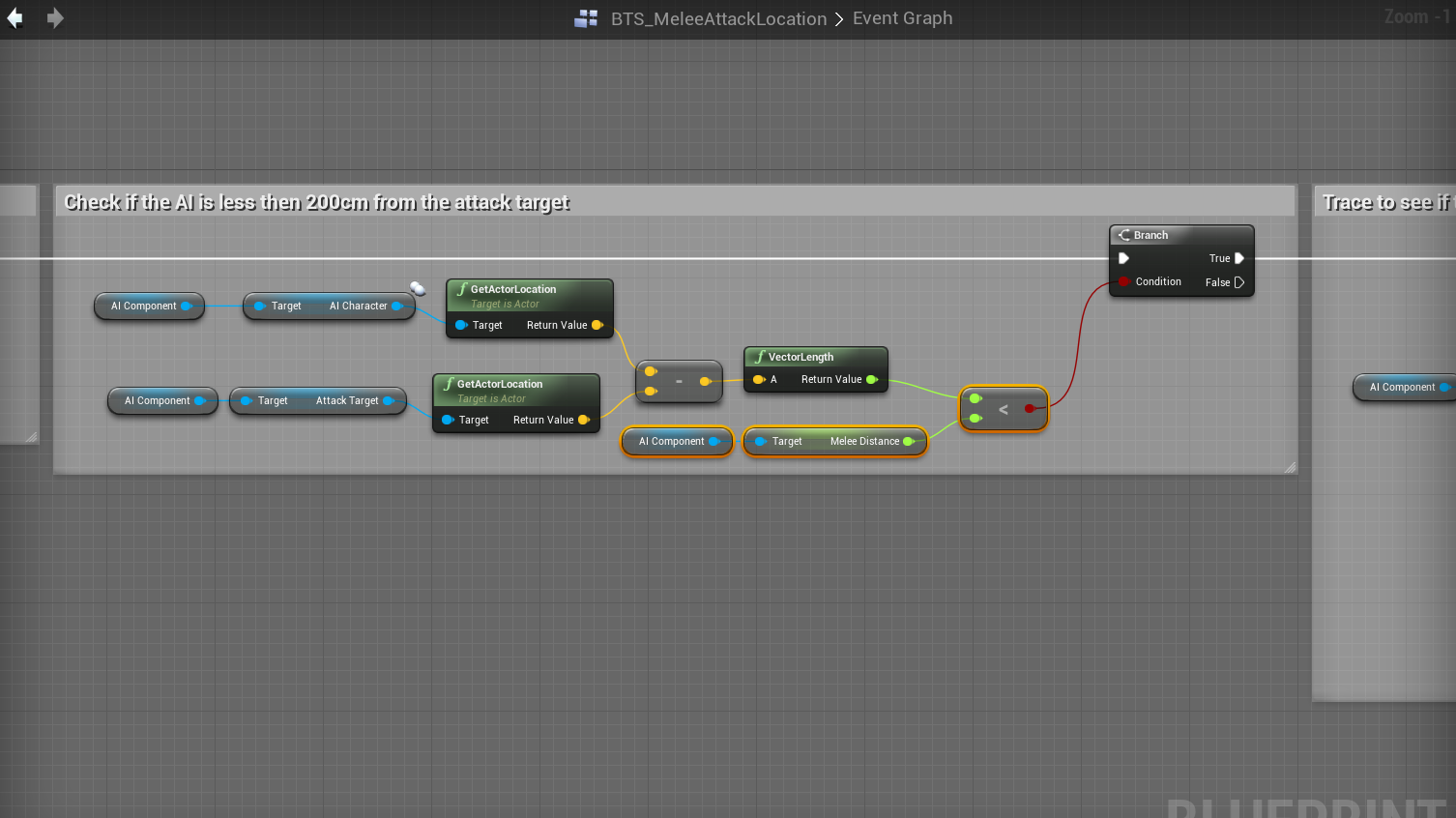This screenshot has height=818, width=1456.
Task: Click the Branch False execution pin
Action: click(1239, 282)
